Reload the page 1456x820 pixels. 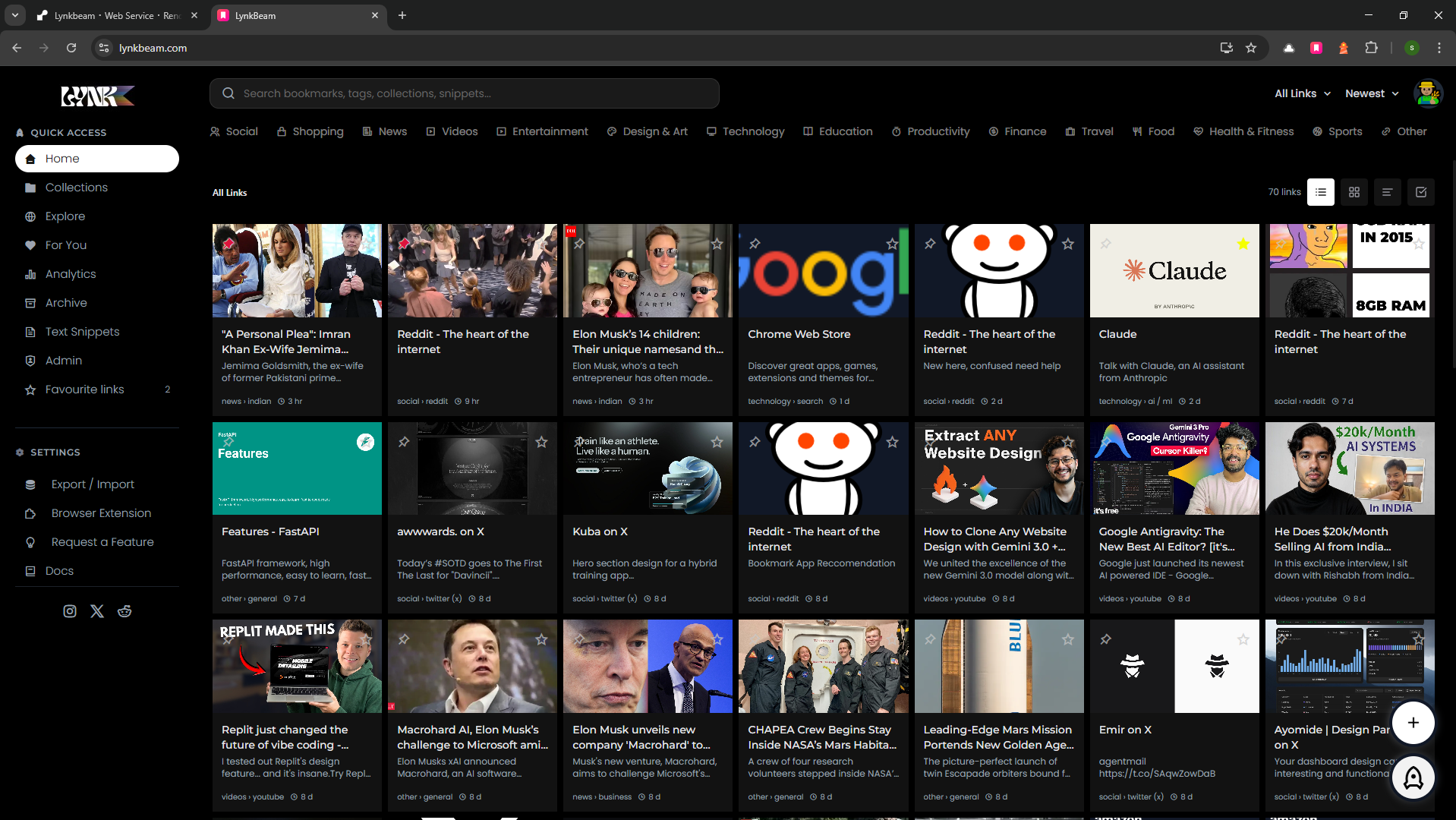pos(71,48)
